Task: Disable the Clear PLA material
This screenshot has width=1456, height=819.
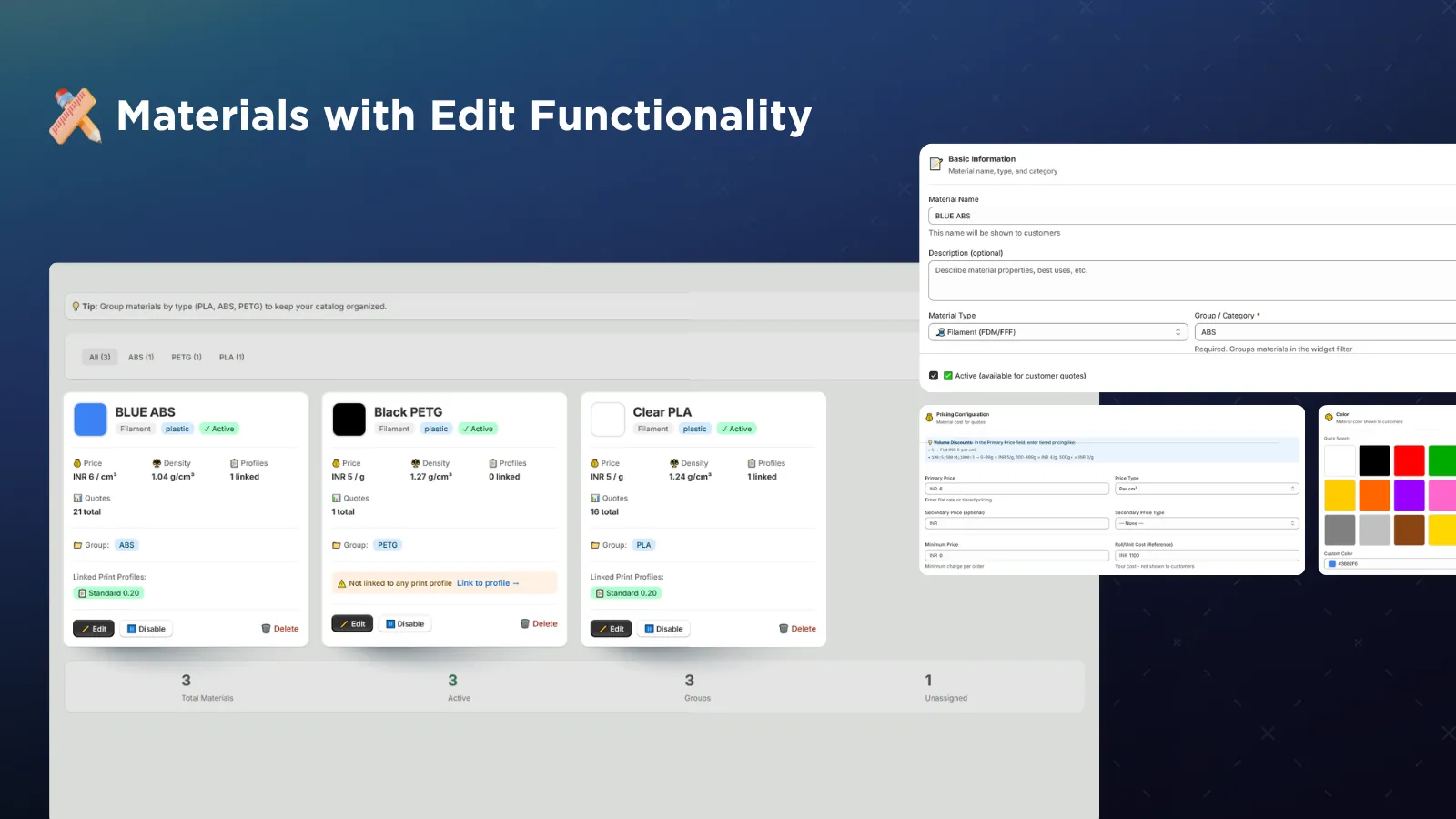Action: point(663,628)
